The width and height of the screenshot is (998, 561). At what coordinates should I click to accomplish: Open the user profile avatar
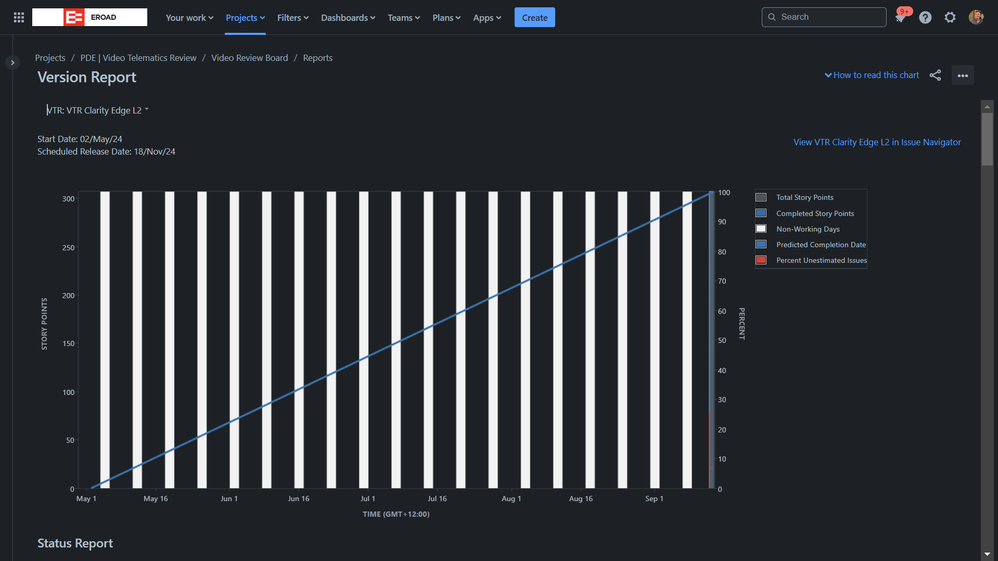point(976,17)
